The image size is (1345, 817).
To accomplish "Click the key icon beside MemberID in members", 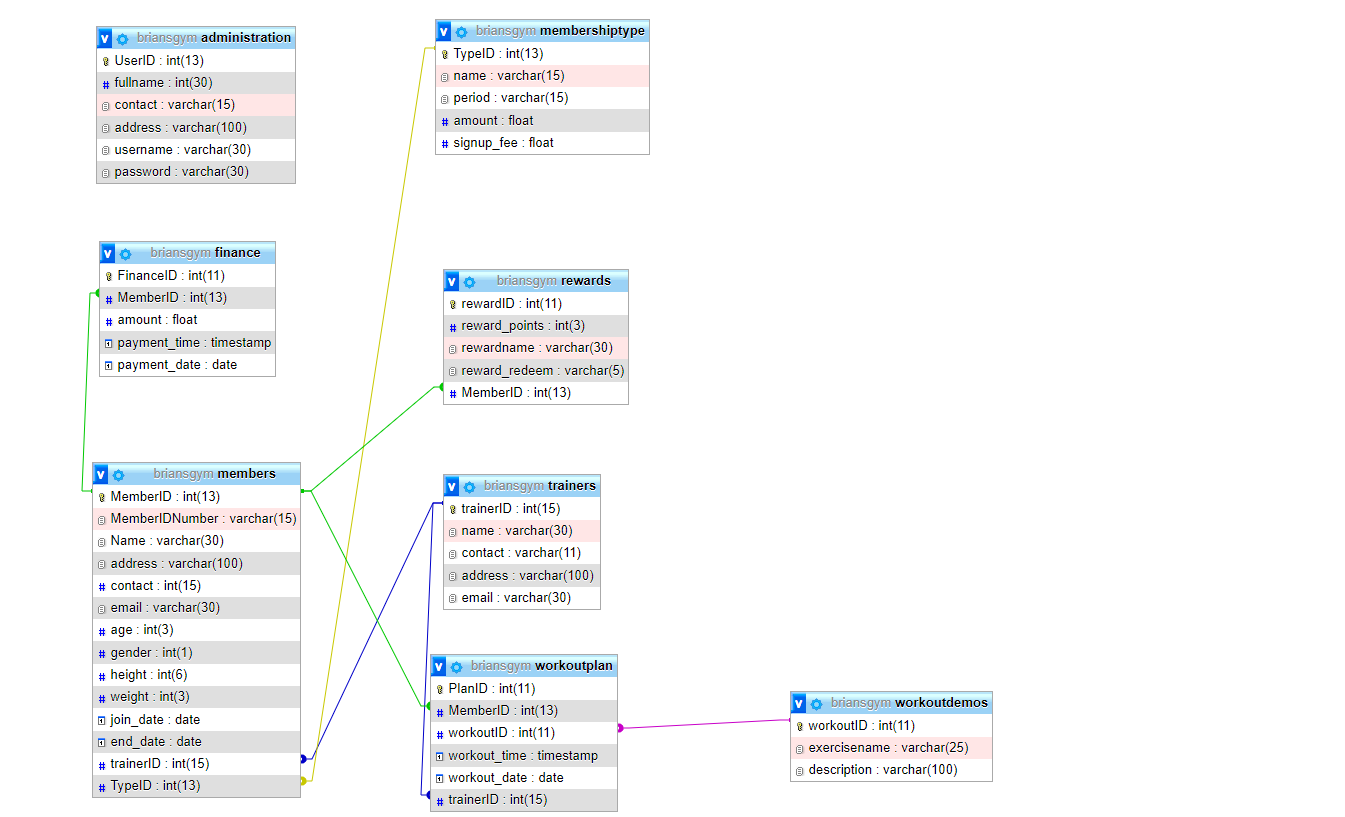I will pyautogui.click(x=103, y=496).
